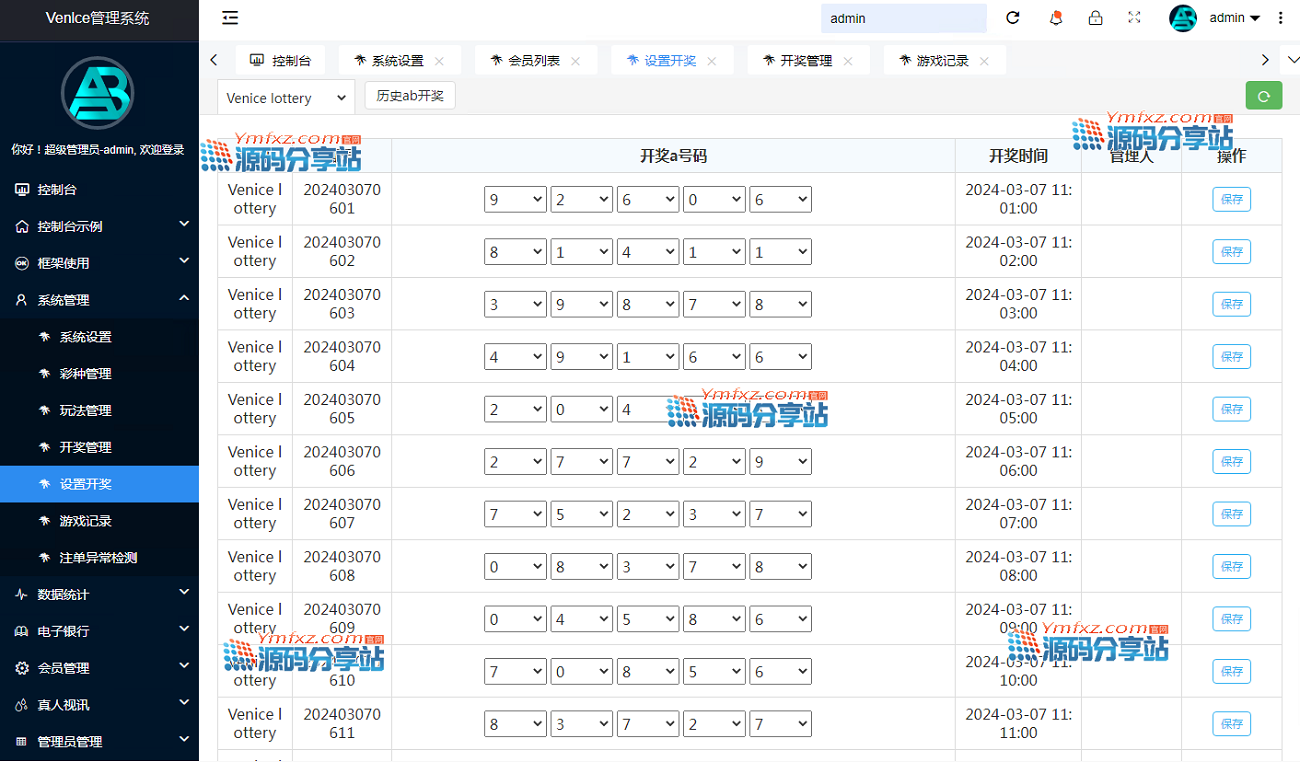This screenshot has width=1300, height=762.
Task: Open the admin user dropdown
Action: click(1234, 18)
